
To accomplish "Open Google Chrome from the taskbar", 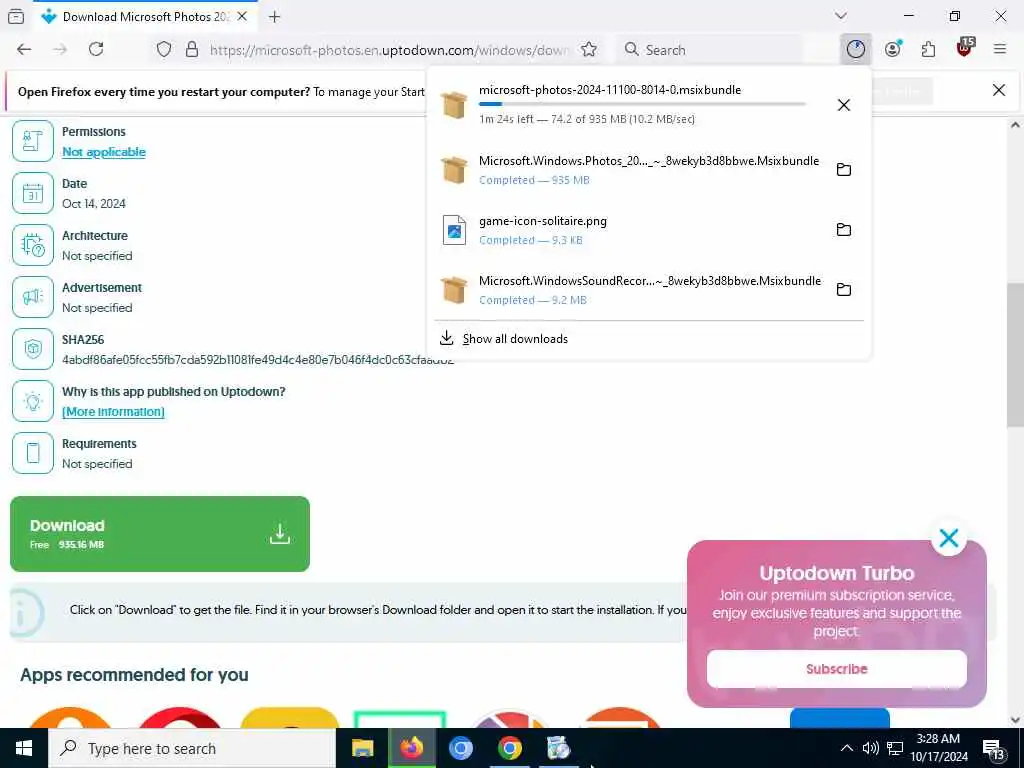I will [509, 748].
